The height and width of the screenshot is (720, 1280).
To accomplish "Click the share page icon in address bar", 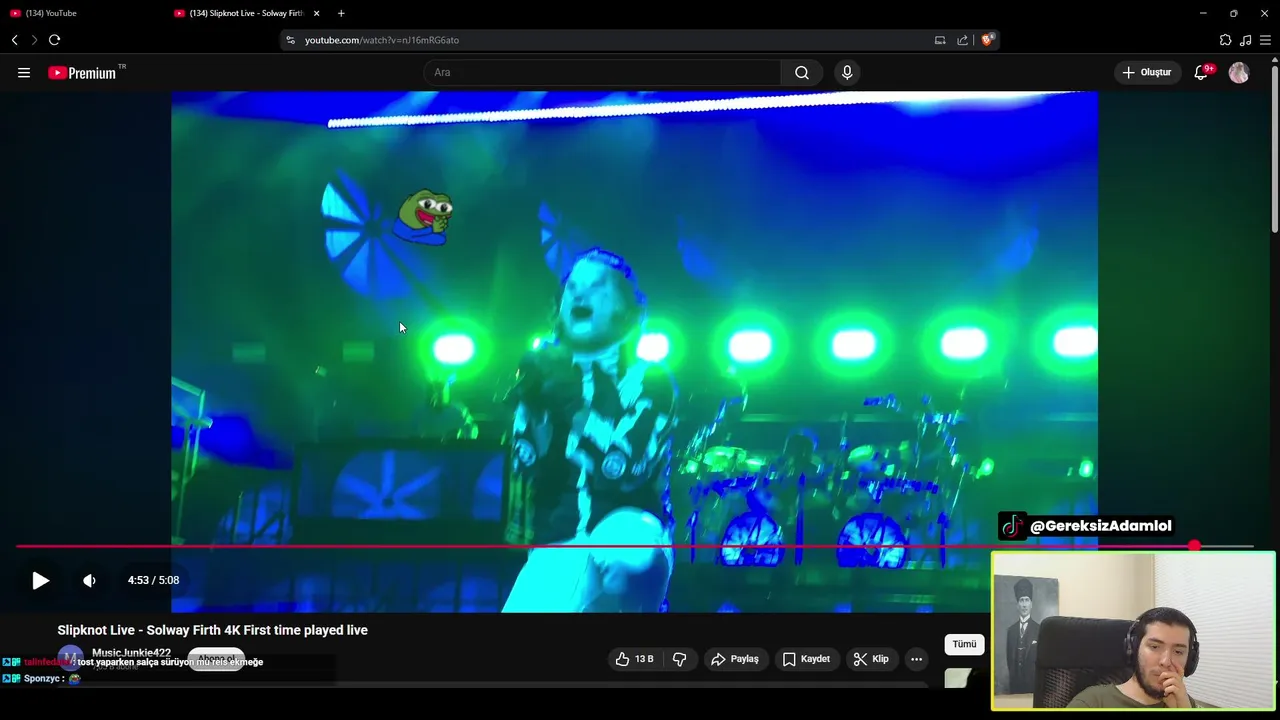I will click(x=962, y=40).
